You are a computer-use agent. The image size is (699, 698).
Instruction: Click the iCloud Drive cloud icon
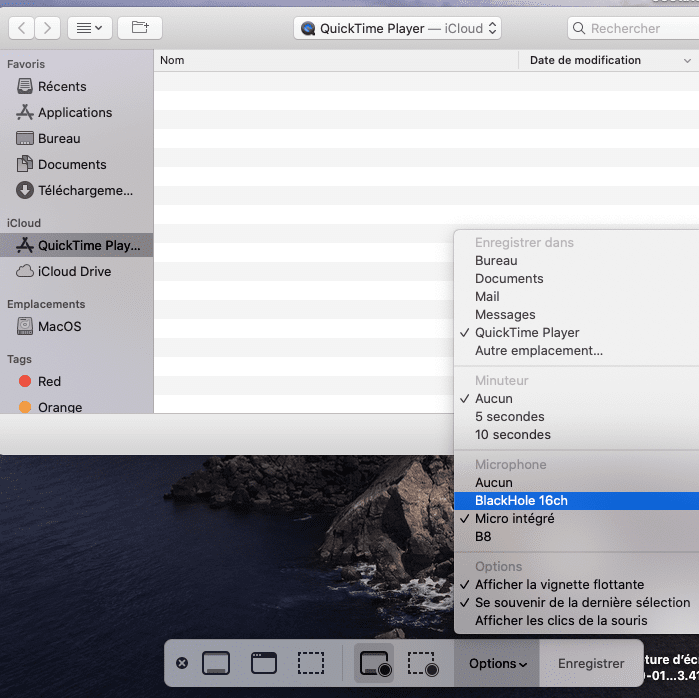(25, 271)
